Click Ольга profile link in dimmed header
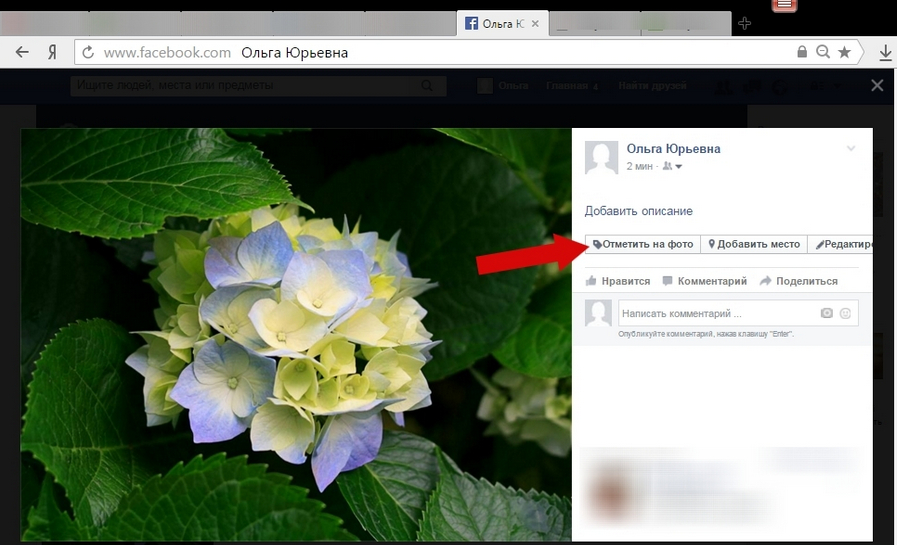This screenshot has width=897, height=545. (503, 86)
